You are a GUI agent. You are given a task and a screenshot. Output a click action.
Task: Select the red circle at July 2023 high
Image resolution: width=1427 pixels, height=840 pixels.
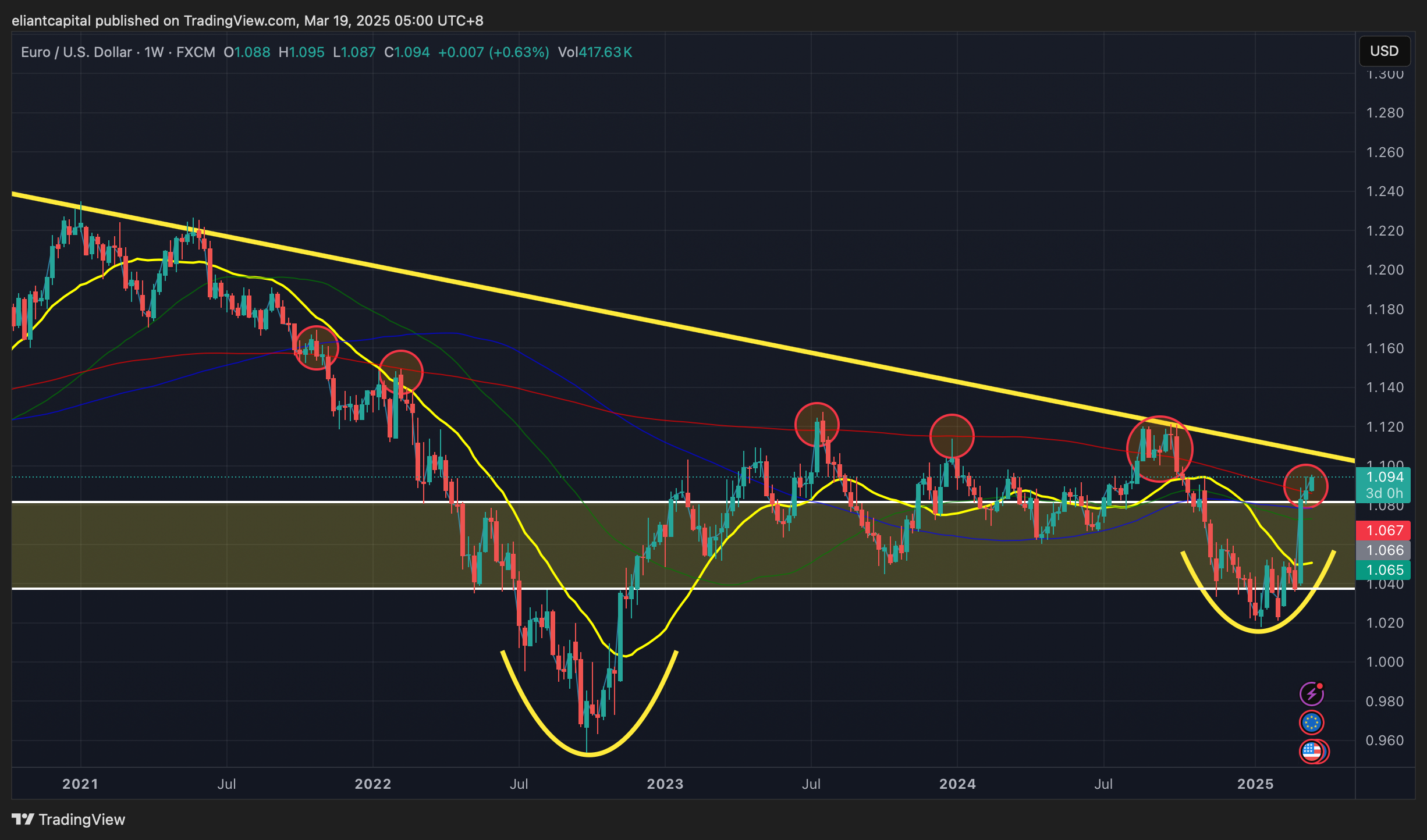(x=817, y=425)
